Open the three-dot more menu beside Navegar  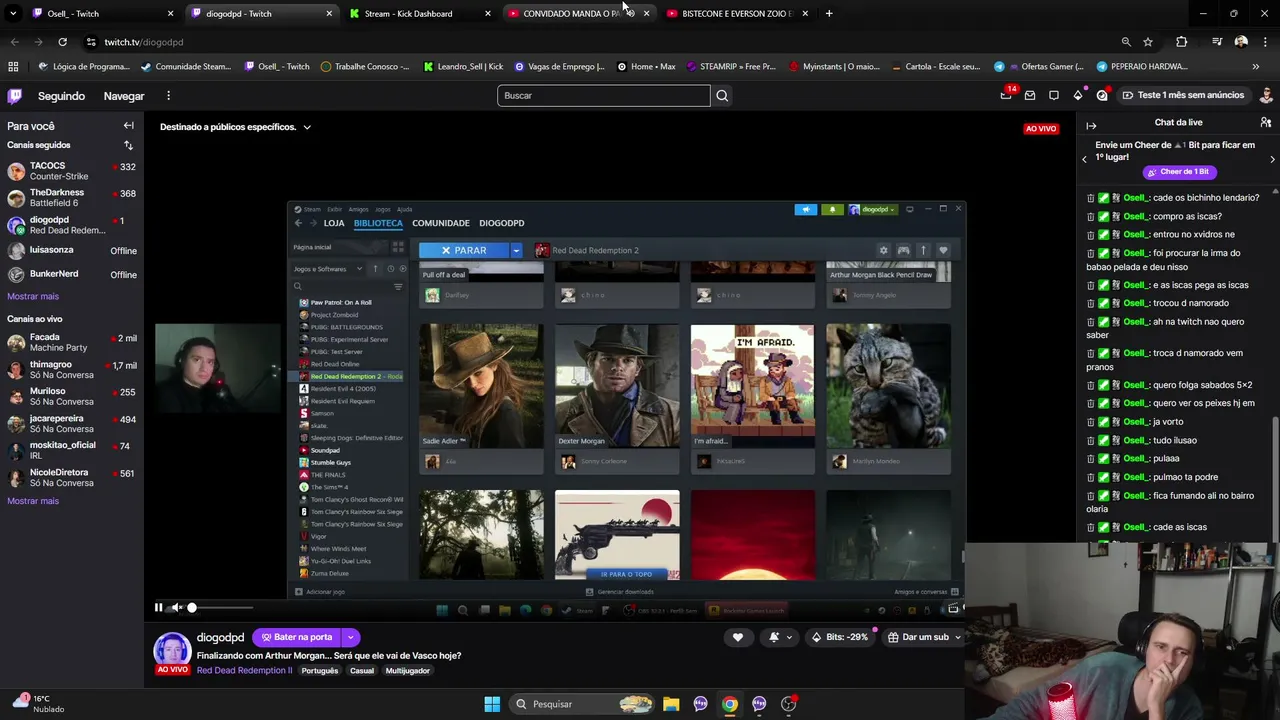168,96
